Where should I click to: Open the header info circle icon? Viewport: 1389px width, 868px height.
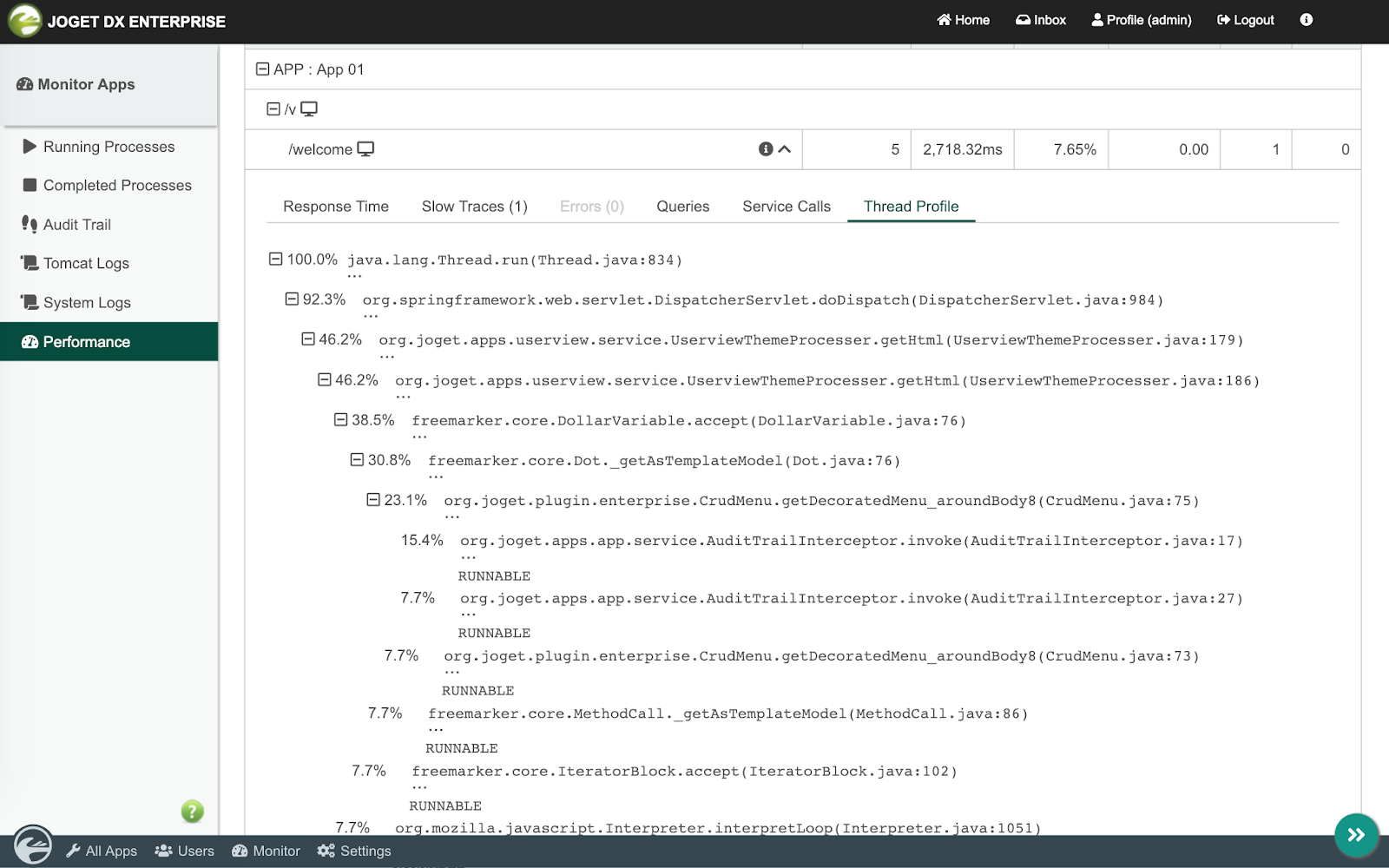(1306, 20)
